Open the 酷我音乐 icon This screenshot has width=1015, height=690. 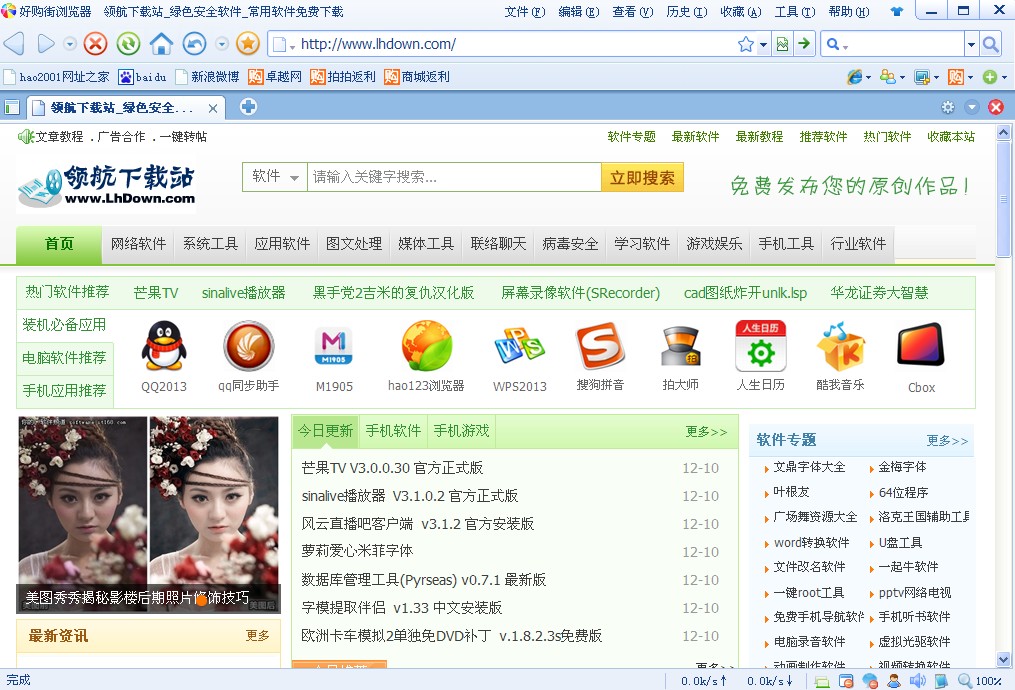click(840, 346)
